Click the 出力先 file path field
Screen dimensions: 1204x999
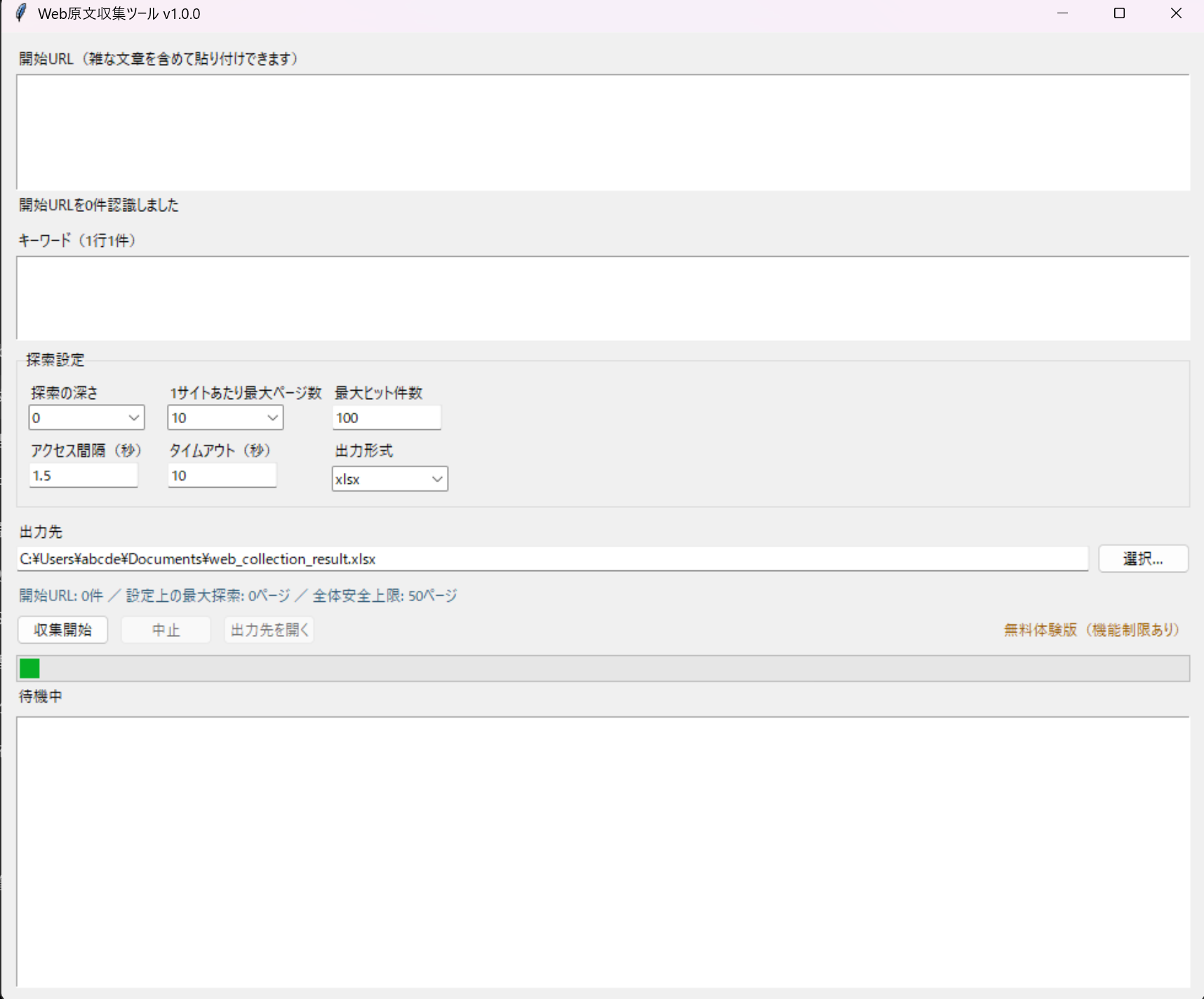(553, 558)
